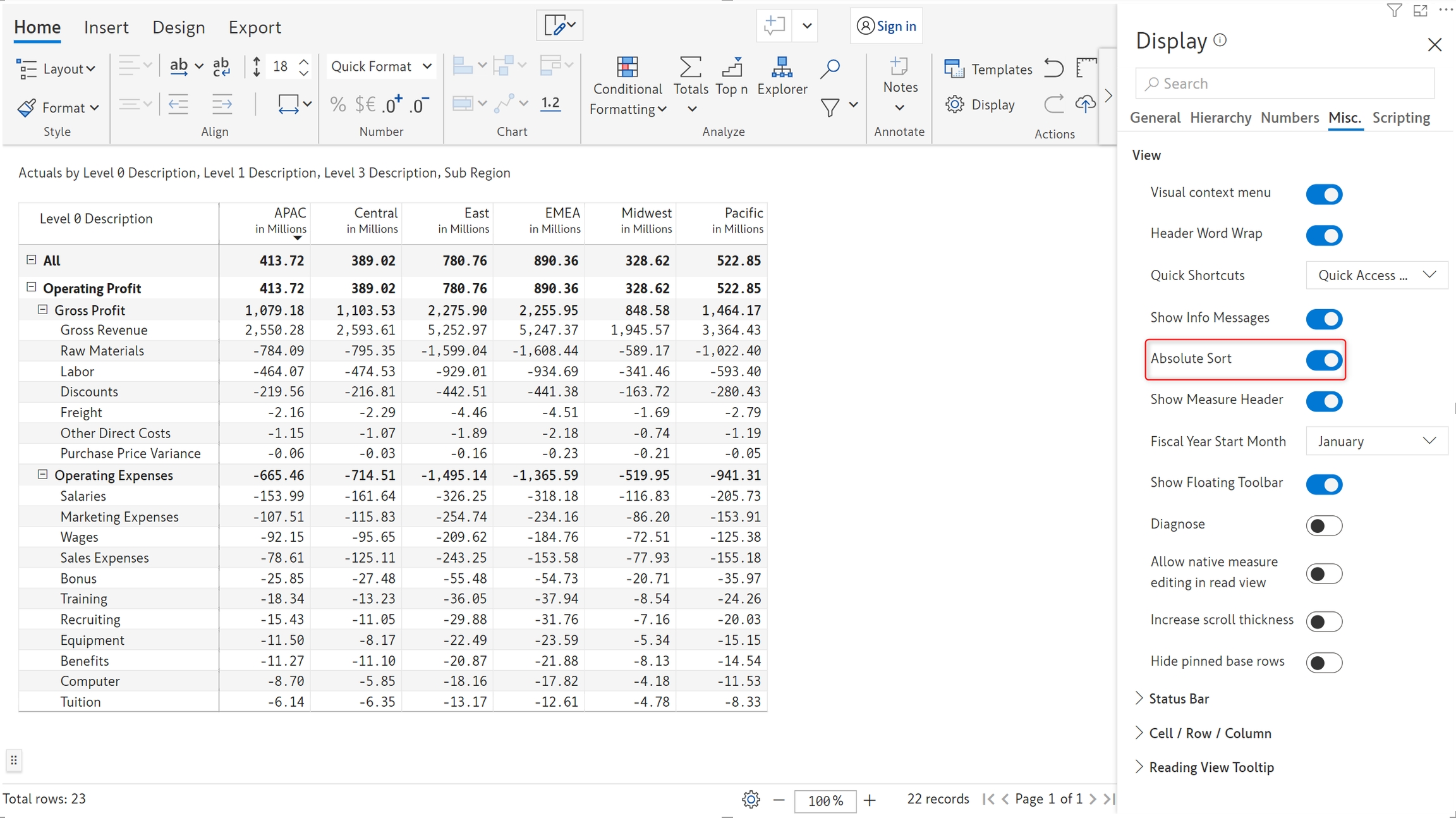Click the Notes annotate icon
The height and width of the screenshot is (818, 1456).
coord(899,67)
